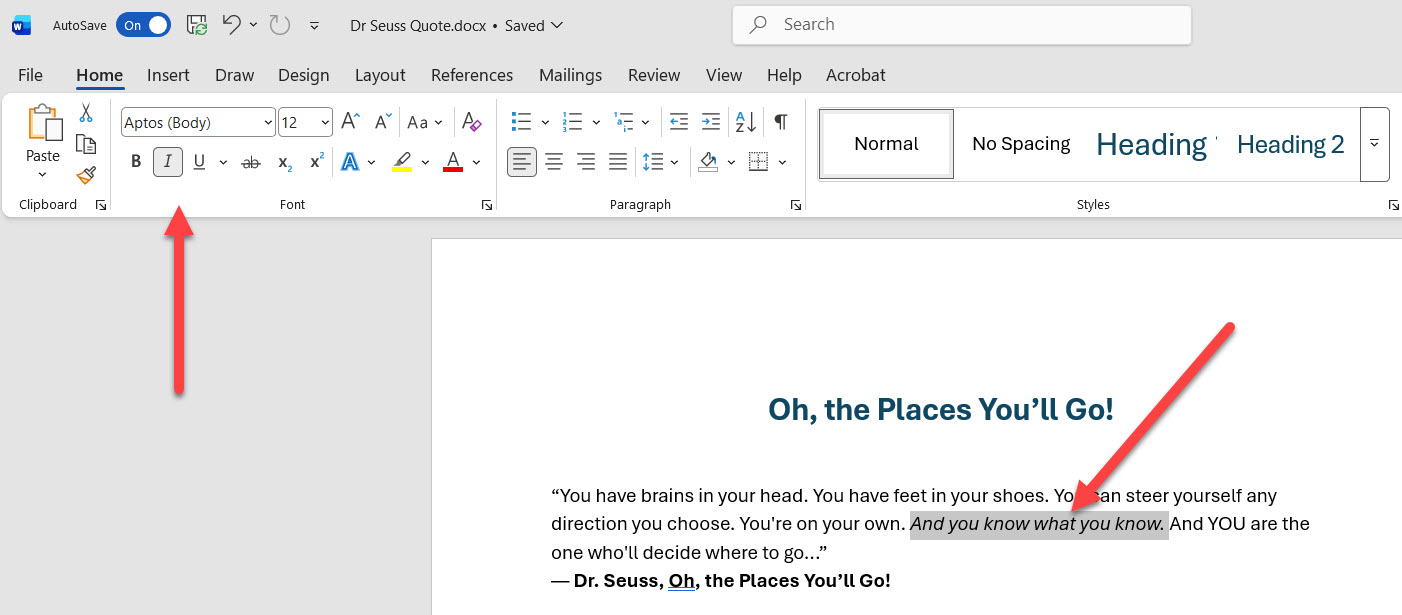The width and height of the screenshot is (1402, 615).
Task: Open the File menu
Action: 30,75
